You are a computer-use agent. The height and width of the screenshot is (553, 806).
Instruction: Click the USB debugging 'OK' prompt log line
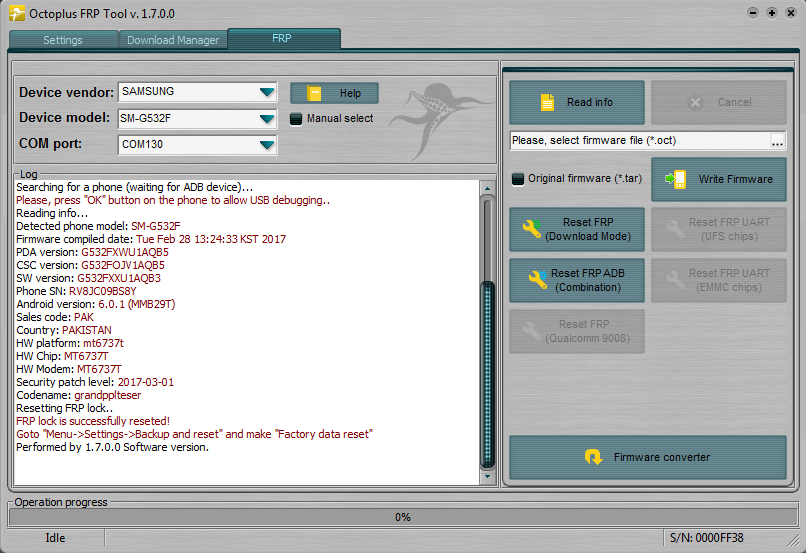tap(173, 200)
